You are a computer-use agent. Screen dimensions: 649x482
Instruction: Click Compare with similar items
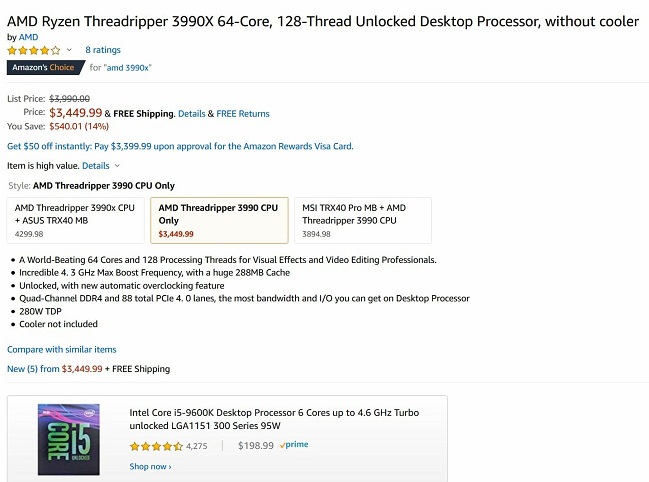62,350
